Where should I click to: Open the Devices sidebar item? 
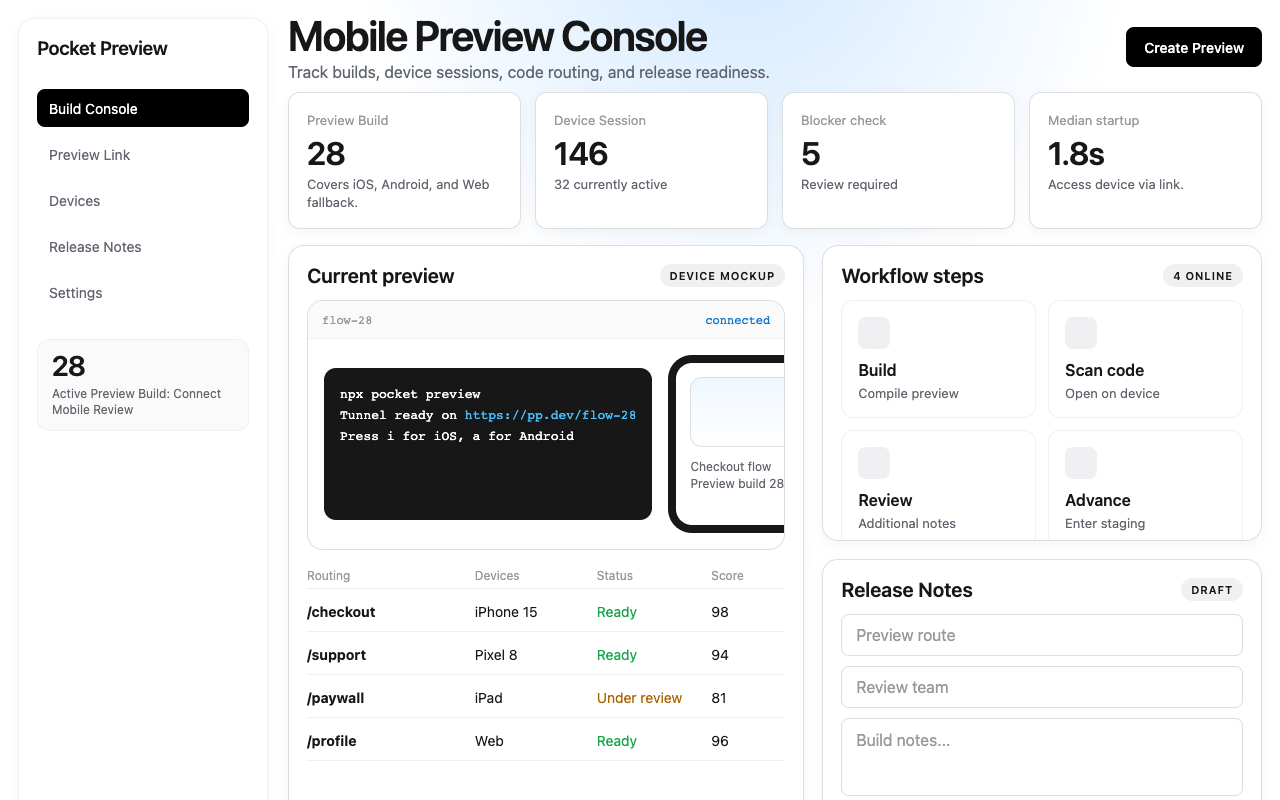pyautogui.click(x=143, y=200)
